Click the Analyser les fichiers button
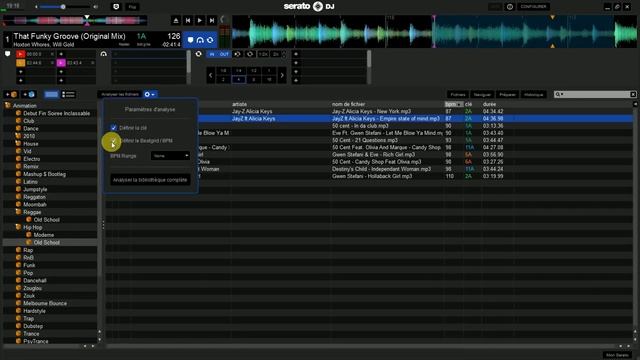 120,94
